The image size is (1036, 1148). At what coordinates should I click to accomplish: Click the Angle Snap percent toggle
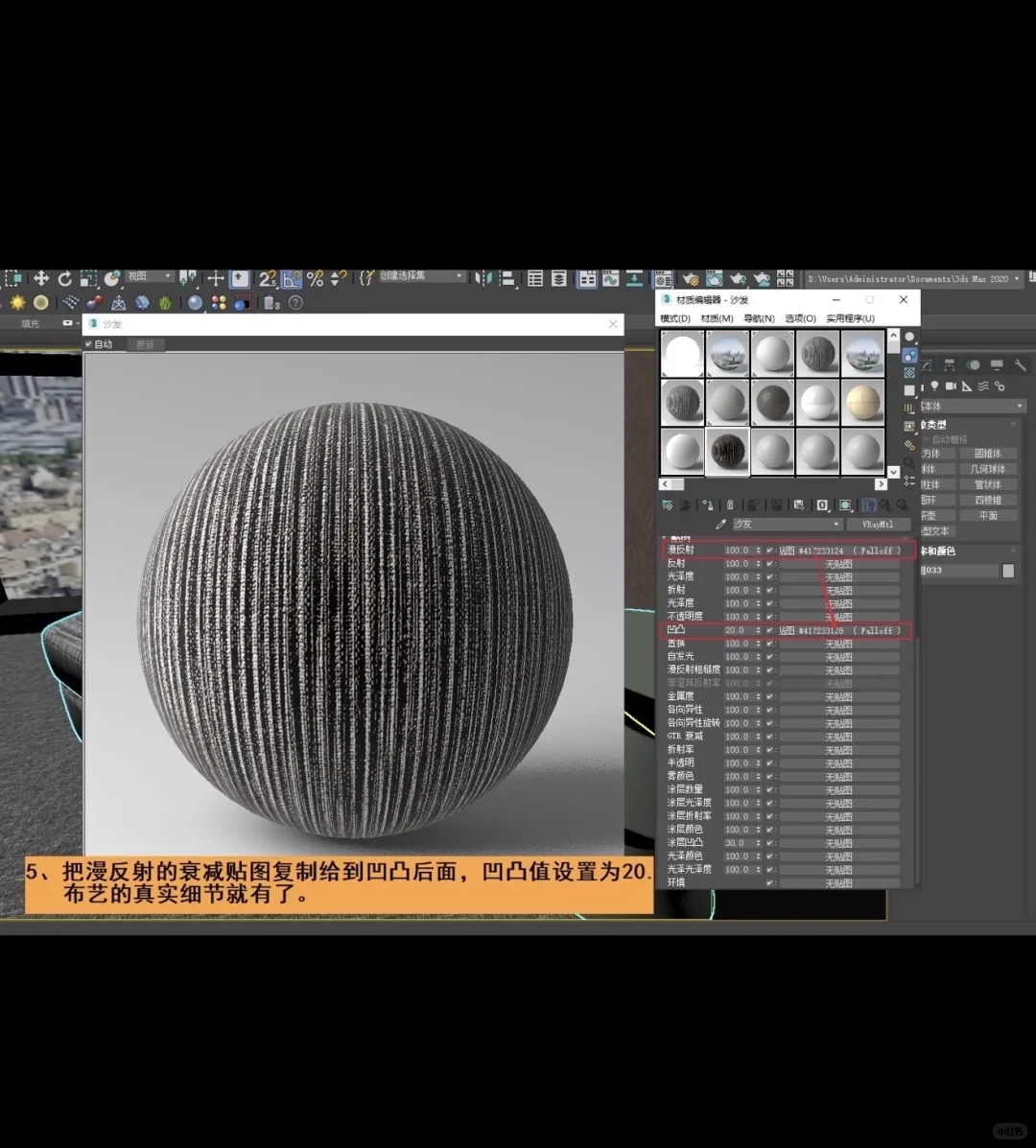(x=315, y=278)
